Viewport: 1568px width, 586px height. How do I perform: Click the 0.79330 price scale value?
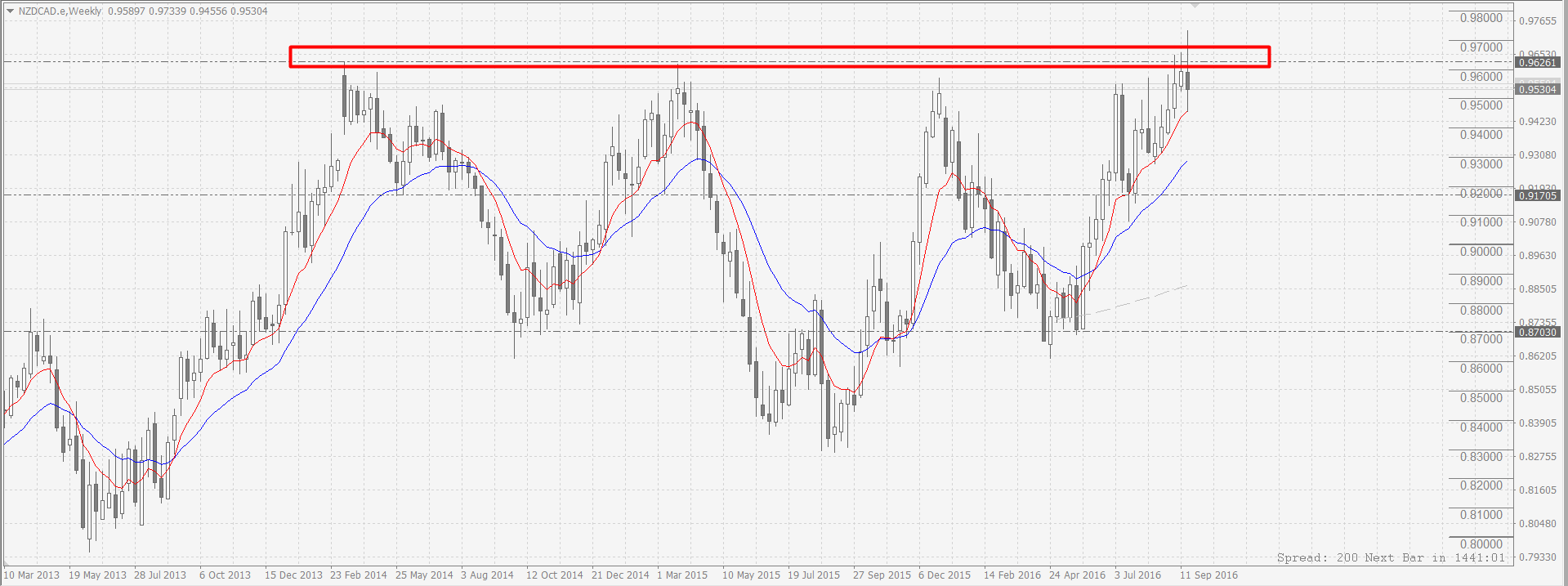[1538, 557]
